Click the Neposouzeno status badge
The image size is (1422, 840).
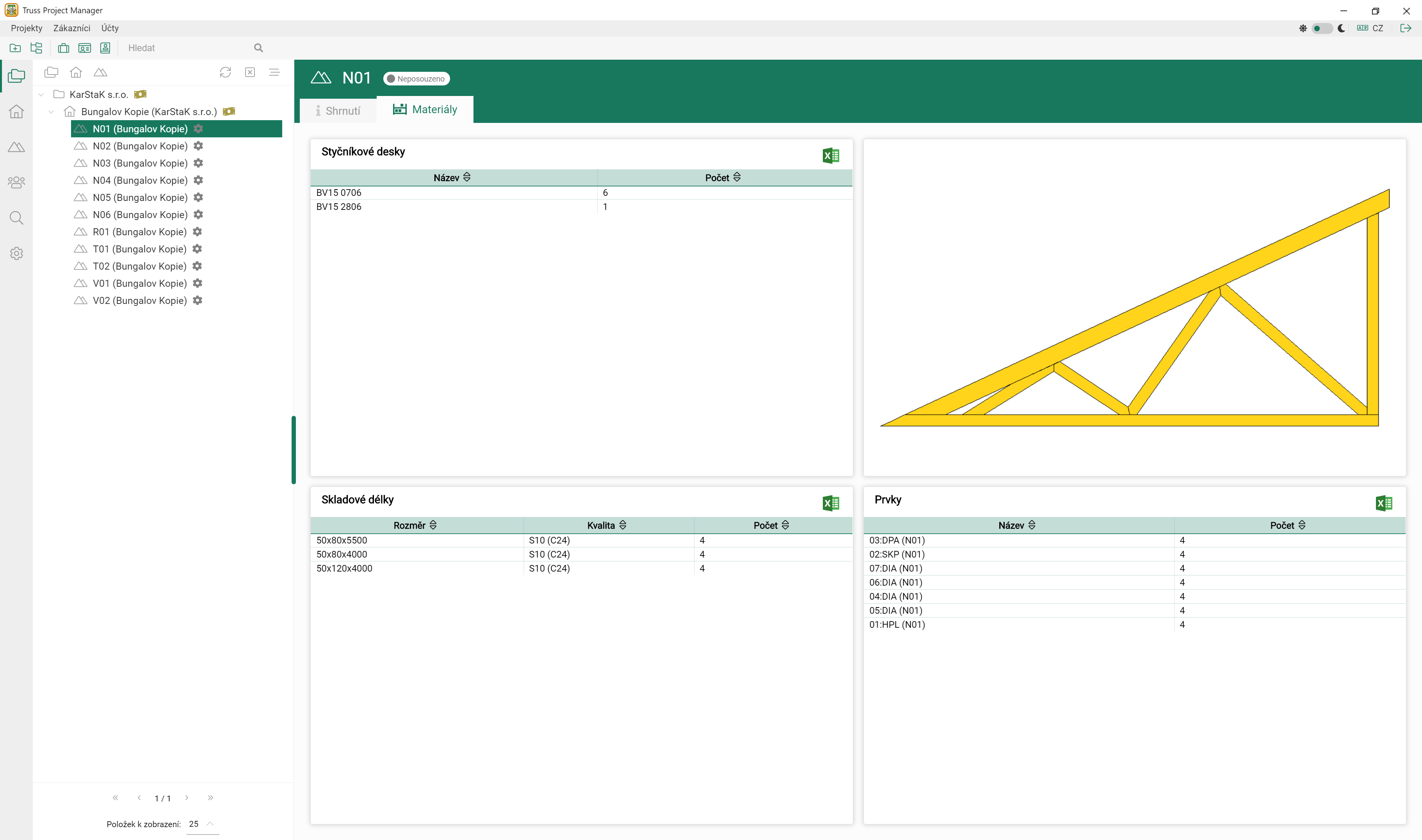(416, 78)
